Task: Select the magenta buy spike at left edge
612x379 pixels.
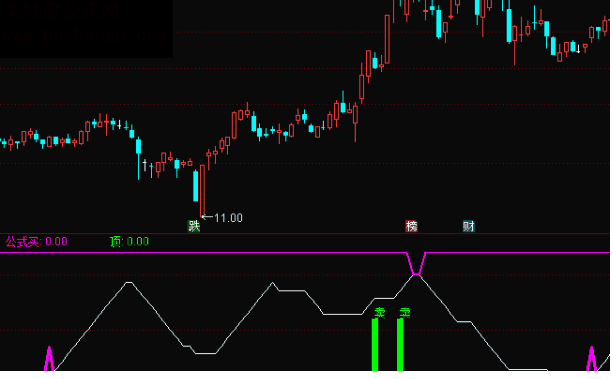Action: 49,358
